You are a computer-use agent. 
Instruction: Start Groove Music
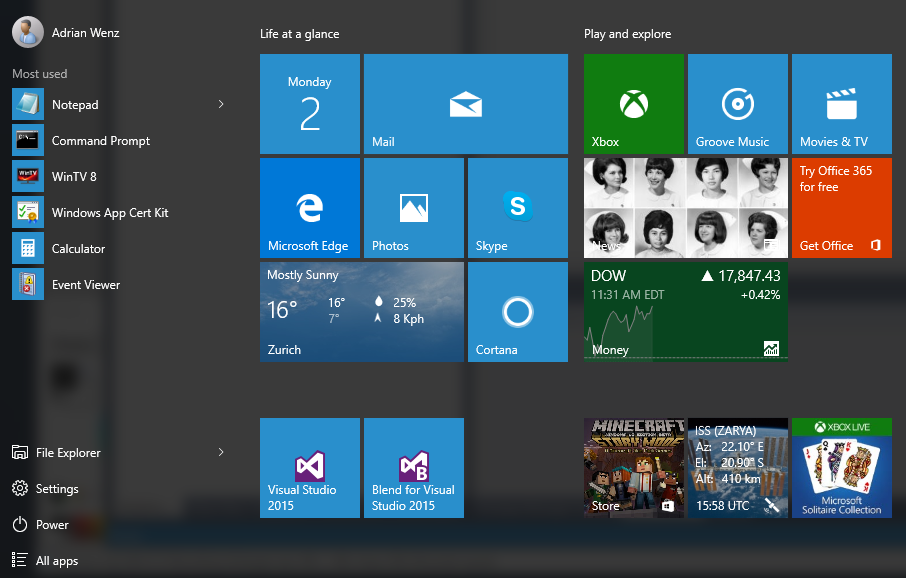click(737, 104)
